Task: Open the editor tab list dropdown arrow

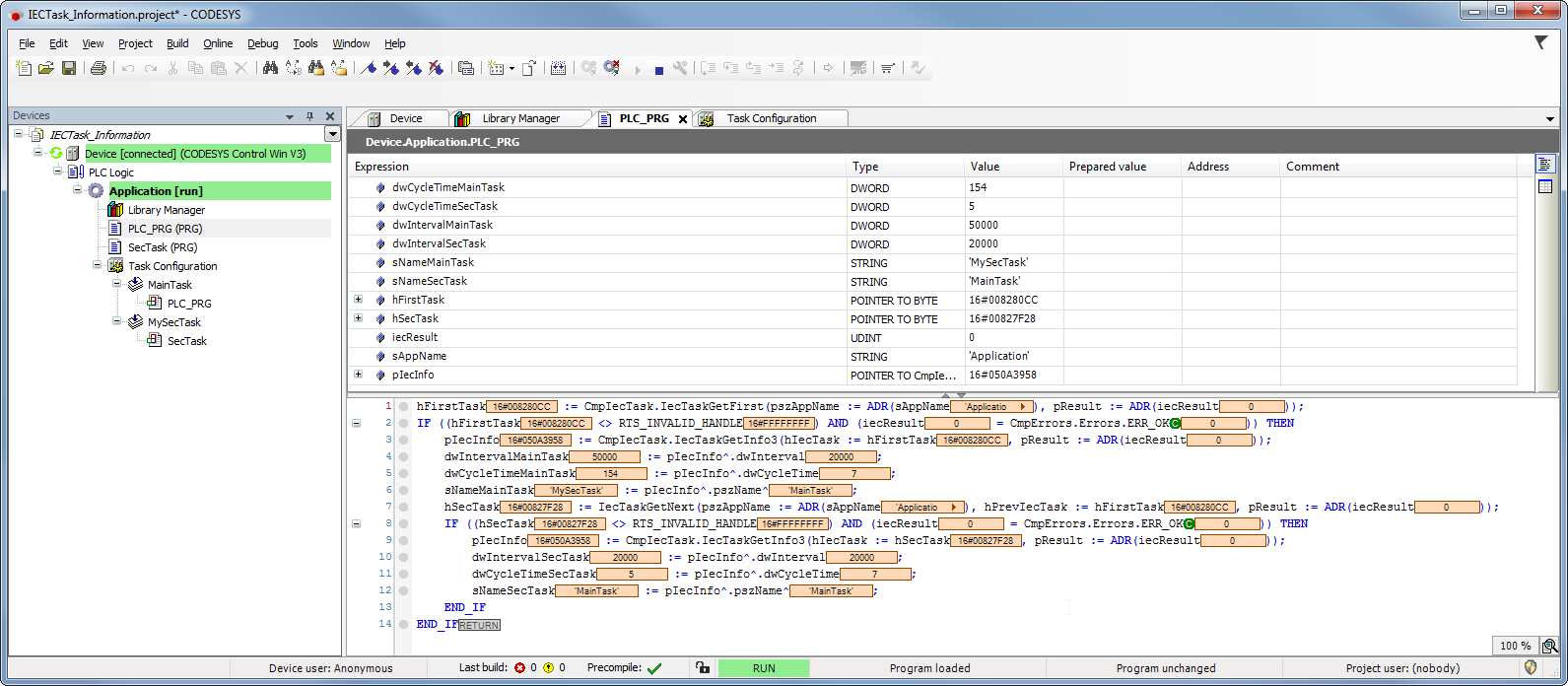Action: click(x=1549, y=119)
